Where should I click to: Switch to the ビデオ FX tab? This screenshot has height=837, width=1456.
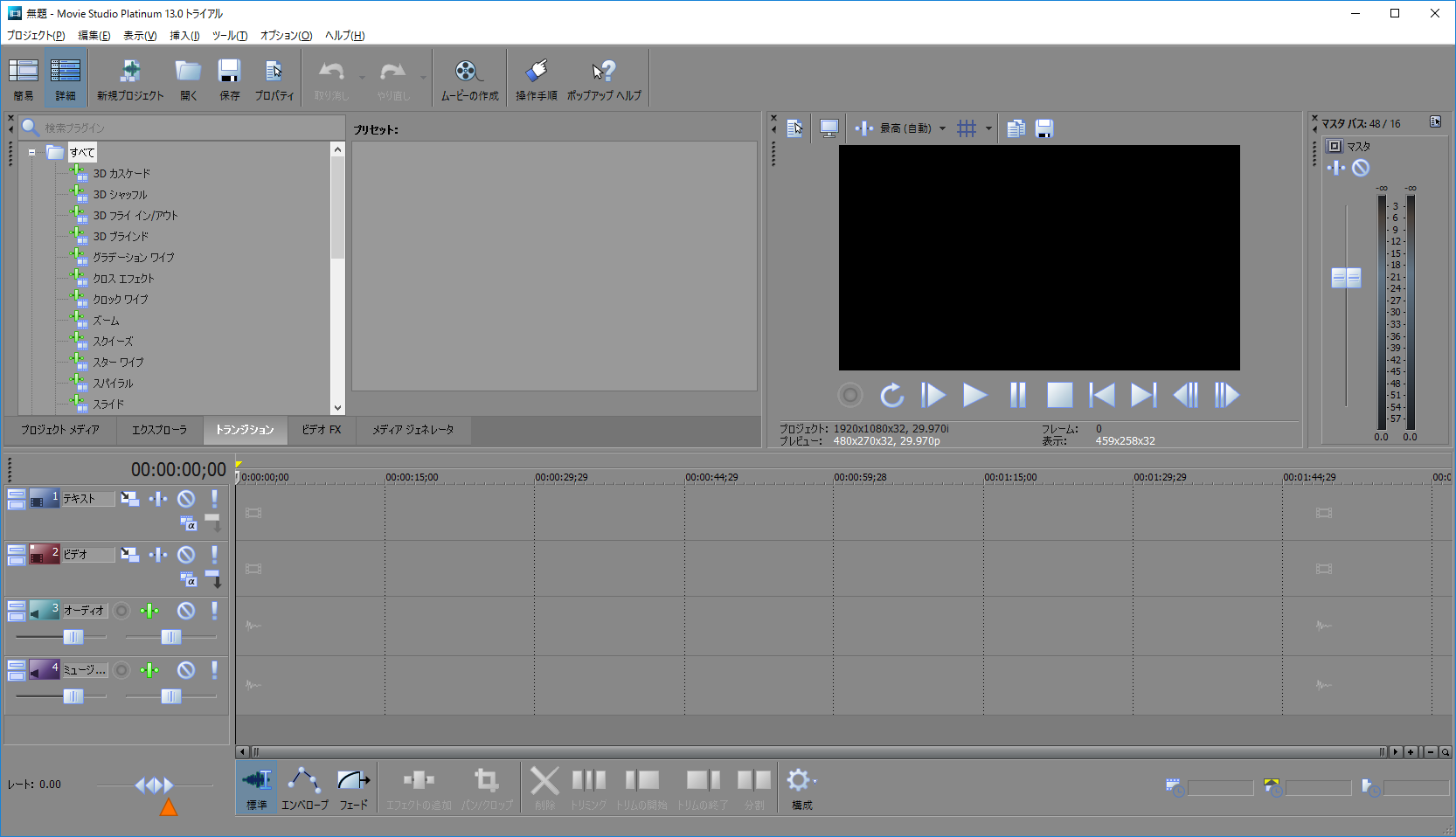(322, 430)
